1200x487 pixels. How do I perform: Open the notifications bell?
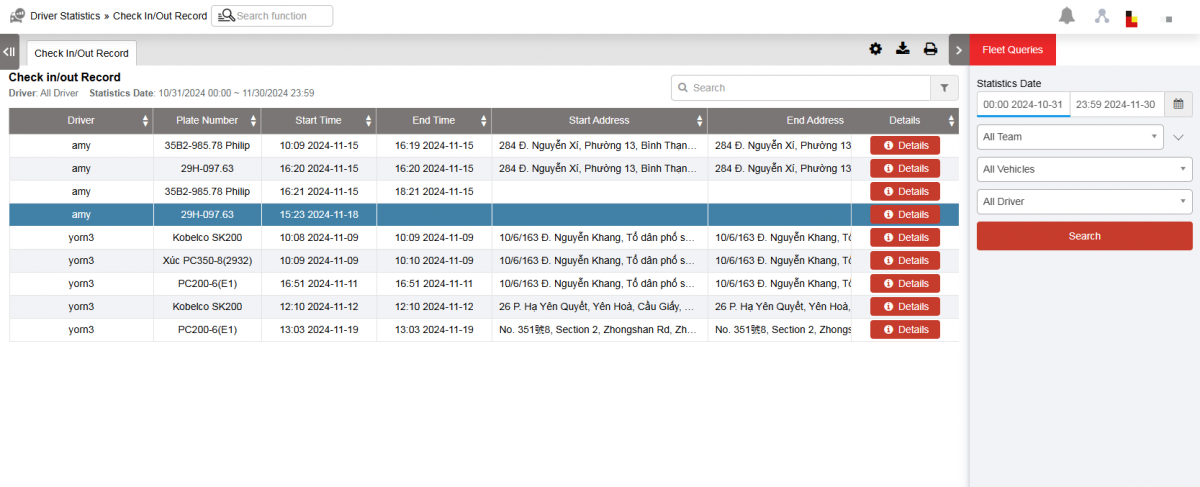tap(1067, 16)
